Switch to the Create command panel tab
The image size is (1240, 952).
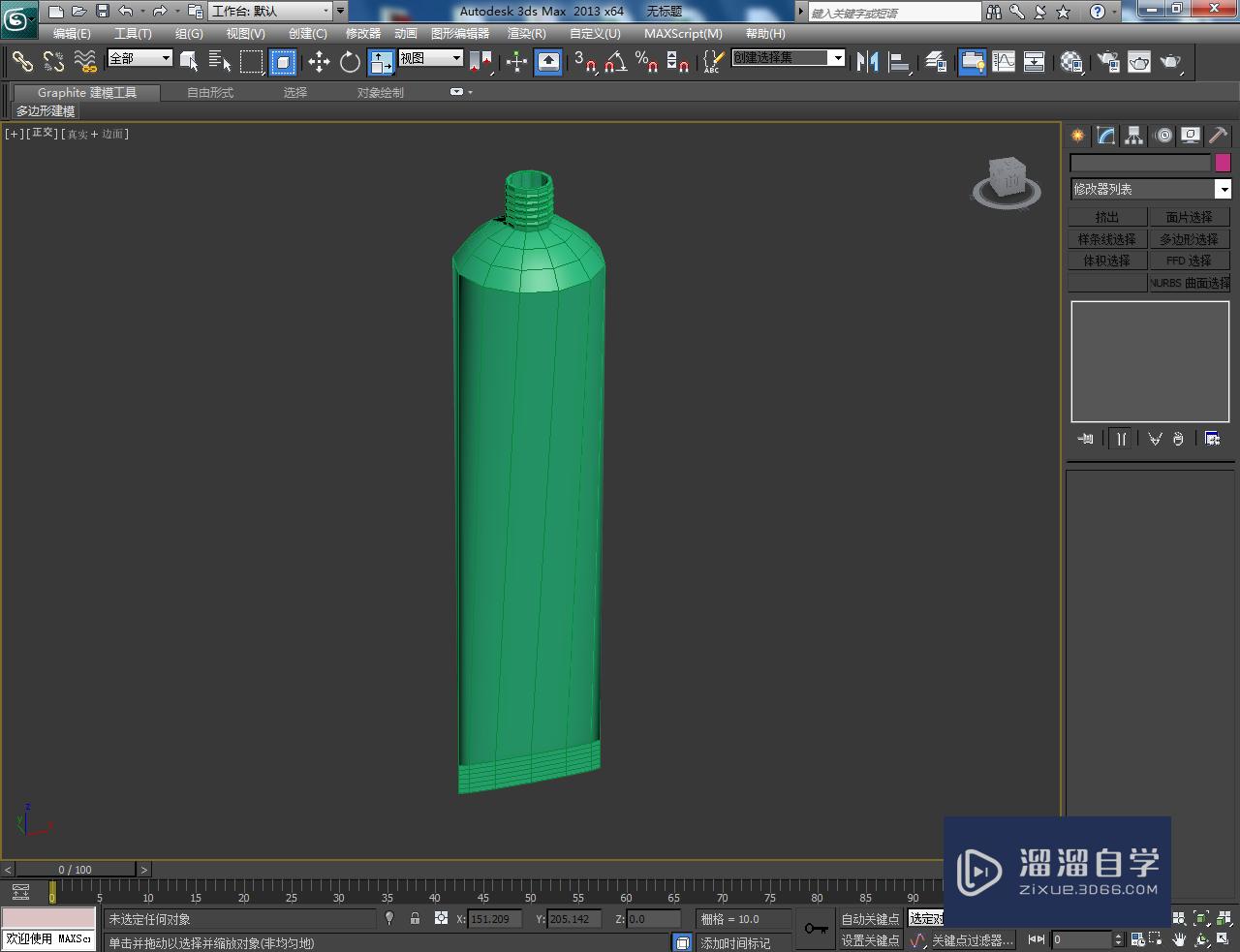click(x=1077, y=136)
